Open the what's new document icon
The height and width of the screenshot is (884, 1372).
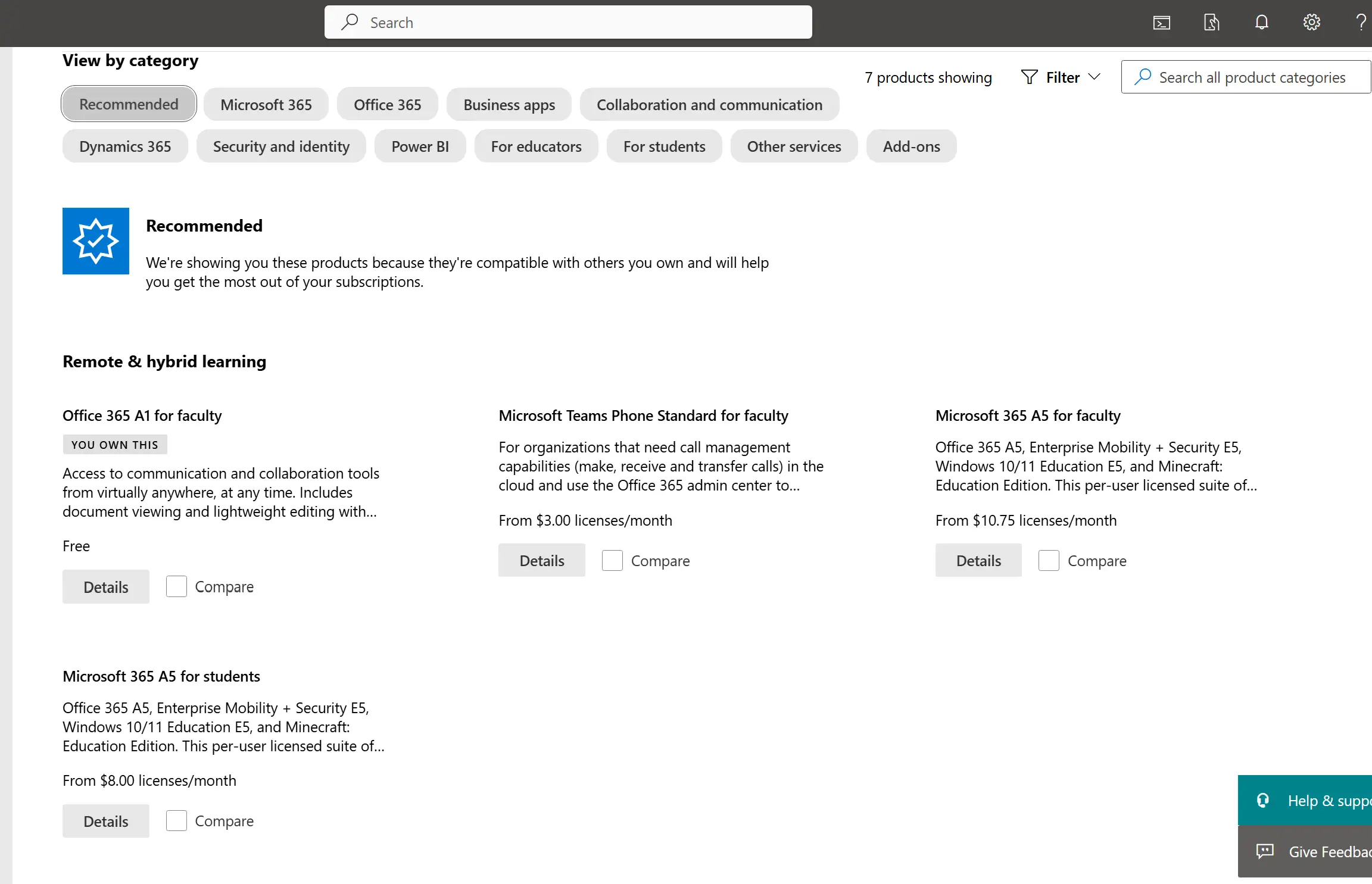point(1211,23)
